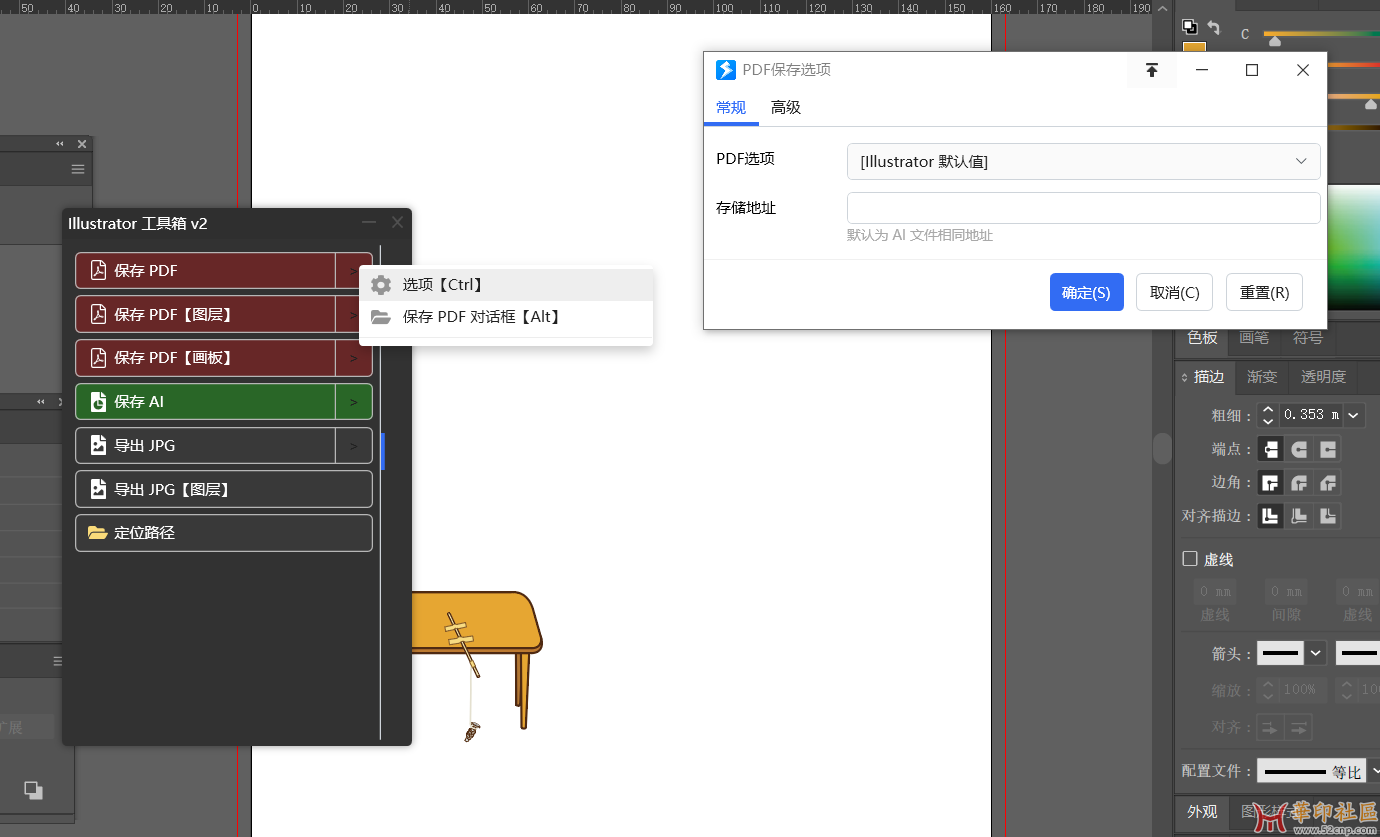This screenshot has width=1380, height=837.
Task: Select the projecting cap stroke icon
Action: (x=1328, y=449)
